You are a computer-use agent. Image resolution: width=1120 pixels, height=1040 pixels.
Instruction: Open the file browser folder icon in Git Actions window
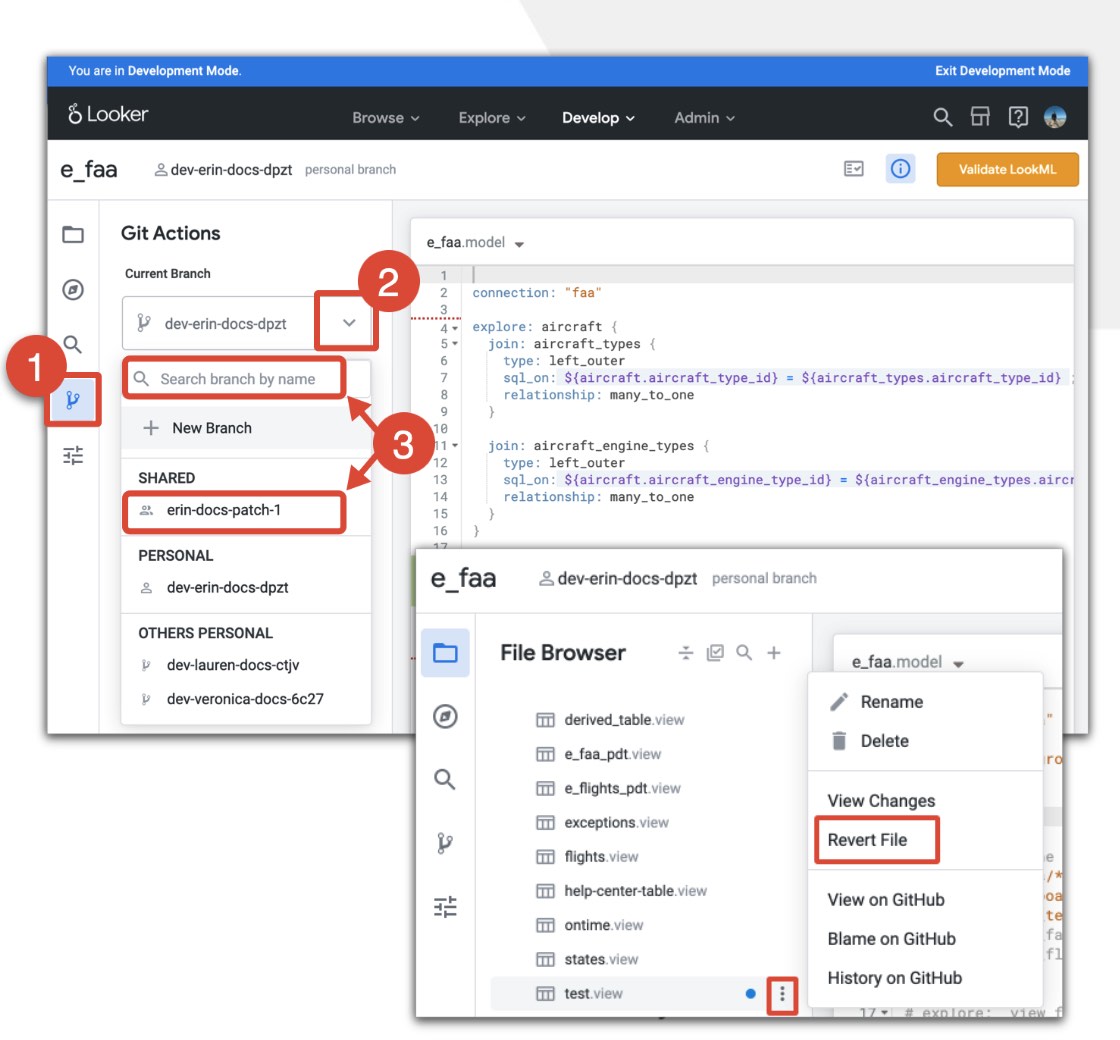pyautogui.click(x=73, y=234)
